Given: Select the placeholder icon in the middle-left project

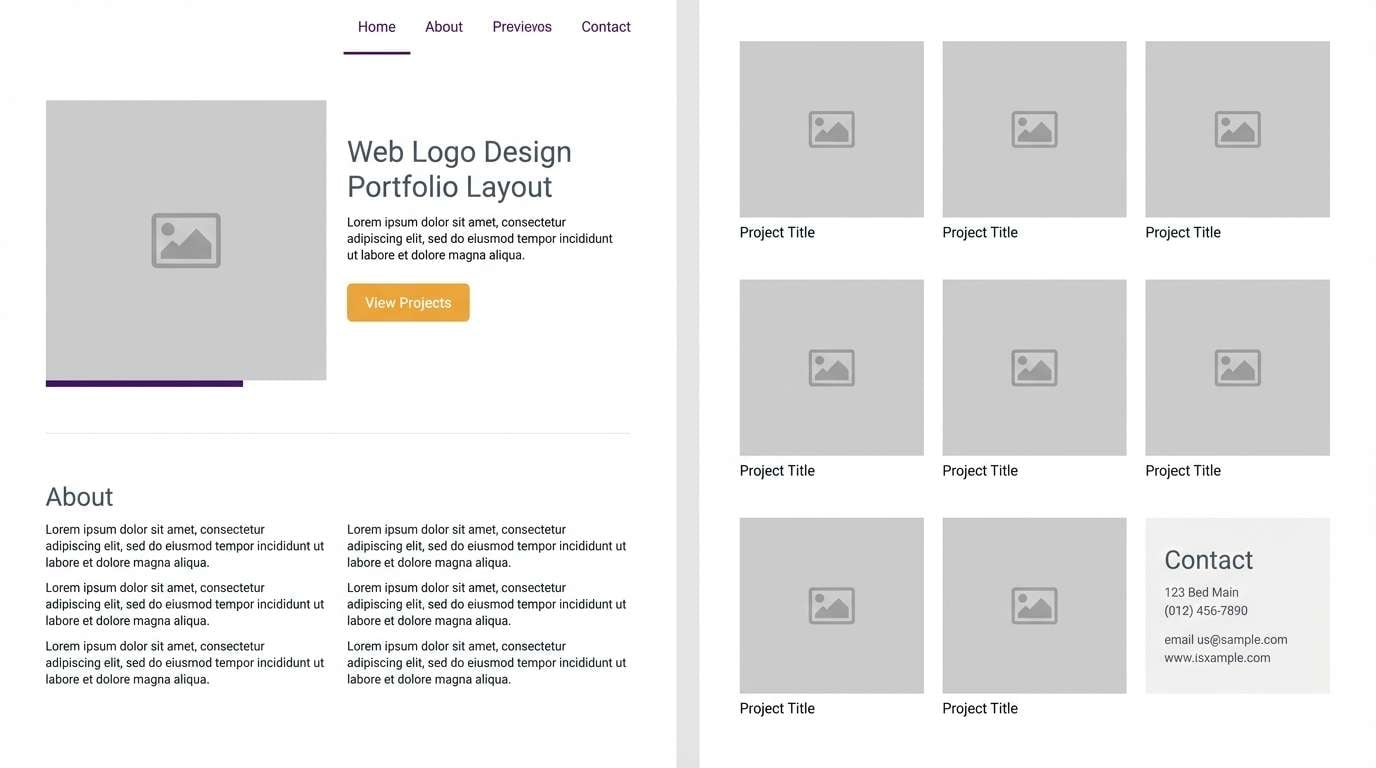Looking at the screenshot, I should coord(831,367).
